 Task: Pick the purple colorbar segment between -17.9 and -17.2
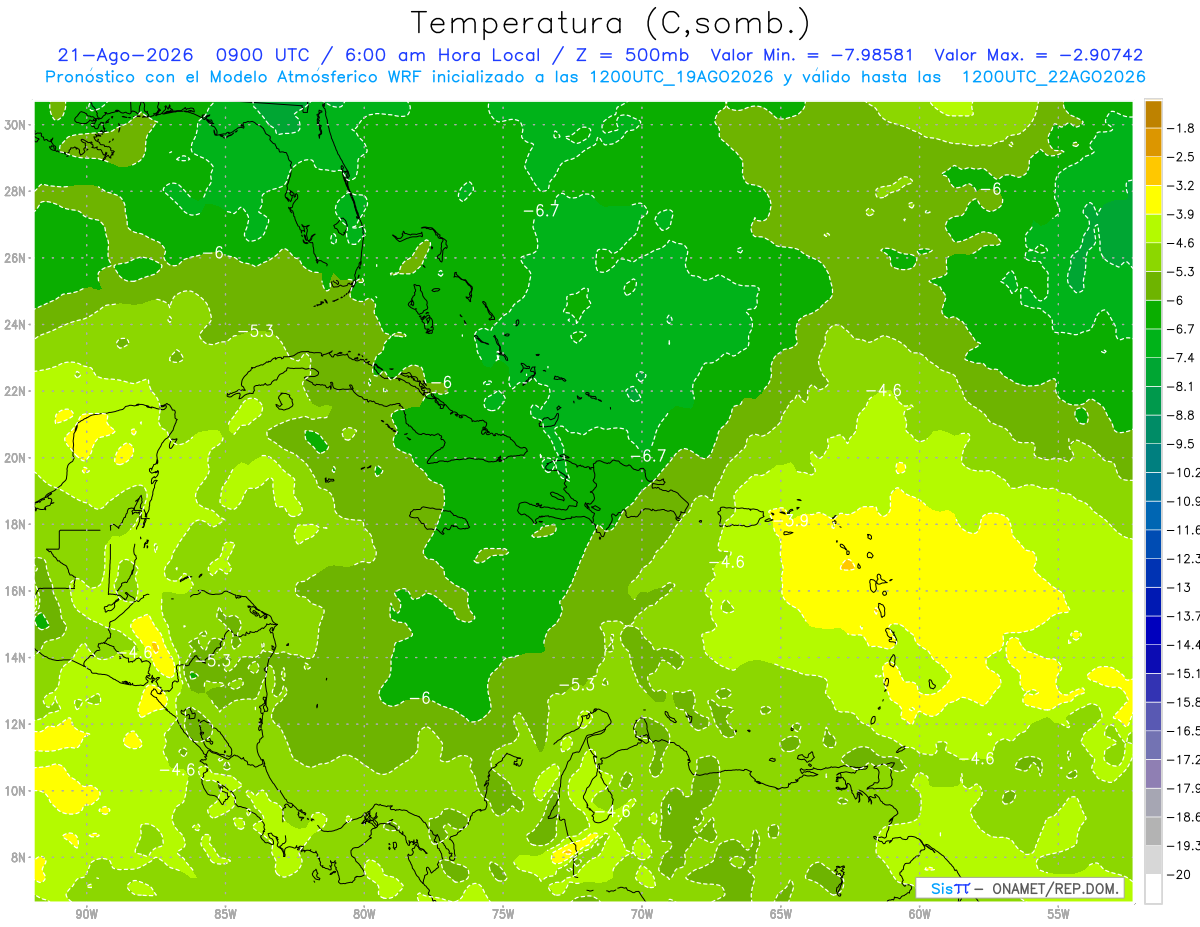pyautogui.click(x=1153, y=774)
